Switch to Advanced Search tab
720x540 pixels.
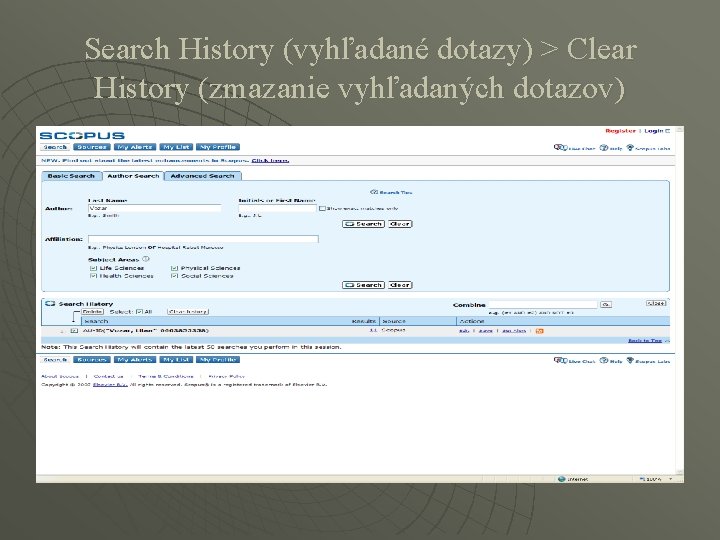(202, 176)
